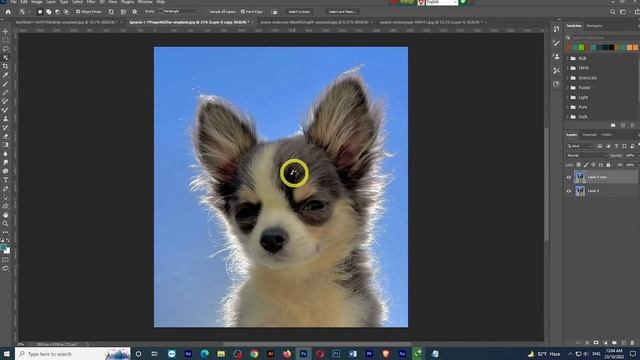Click the Search Swatches field
This screenshot has height=360, width=640.
[602, 38]
